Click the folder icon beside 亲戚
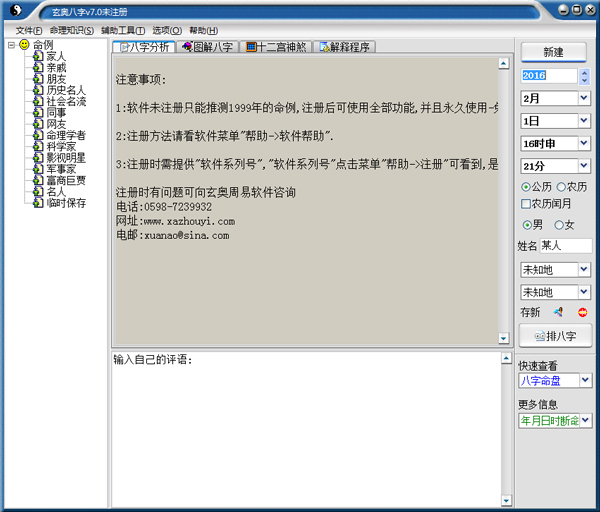 [x=38, y=67]
